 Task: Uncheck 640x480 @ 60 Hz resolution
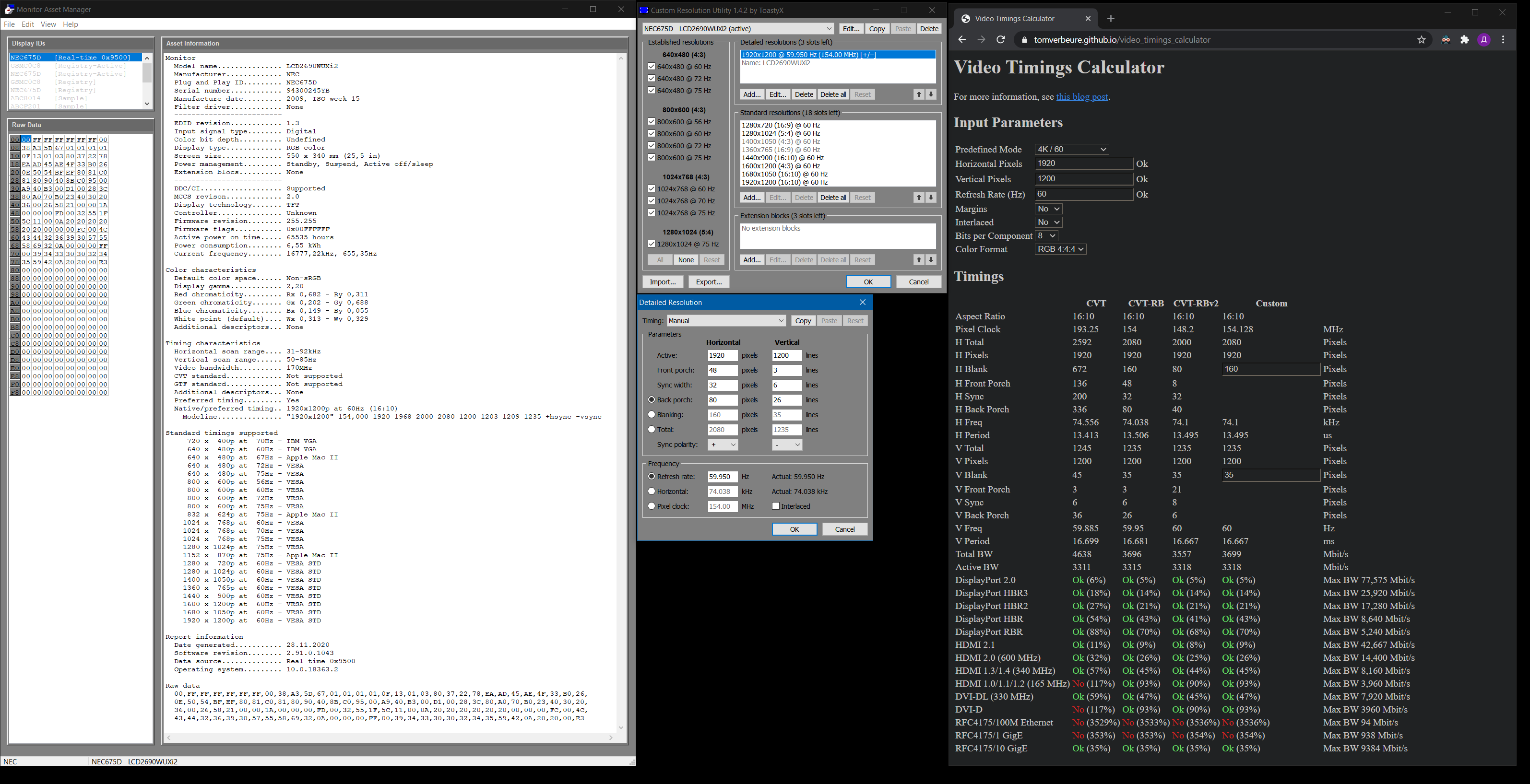pyautogui.click(x=652, y=67)
